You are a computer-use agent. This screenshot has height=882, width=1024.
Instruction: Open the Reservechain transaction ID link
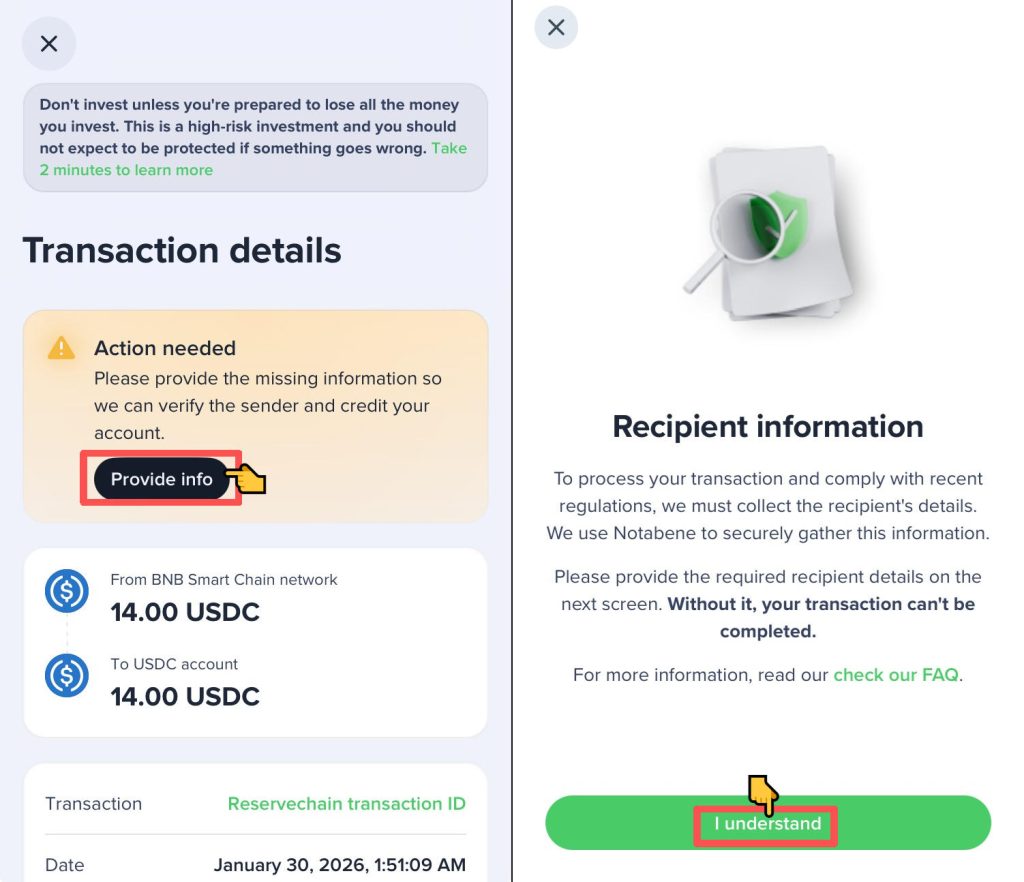click(x=346, y=804)
